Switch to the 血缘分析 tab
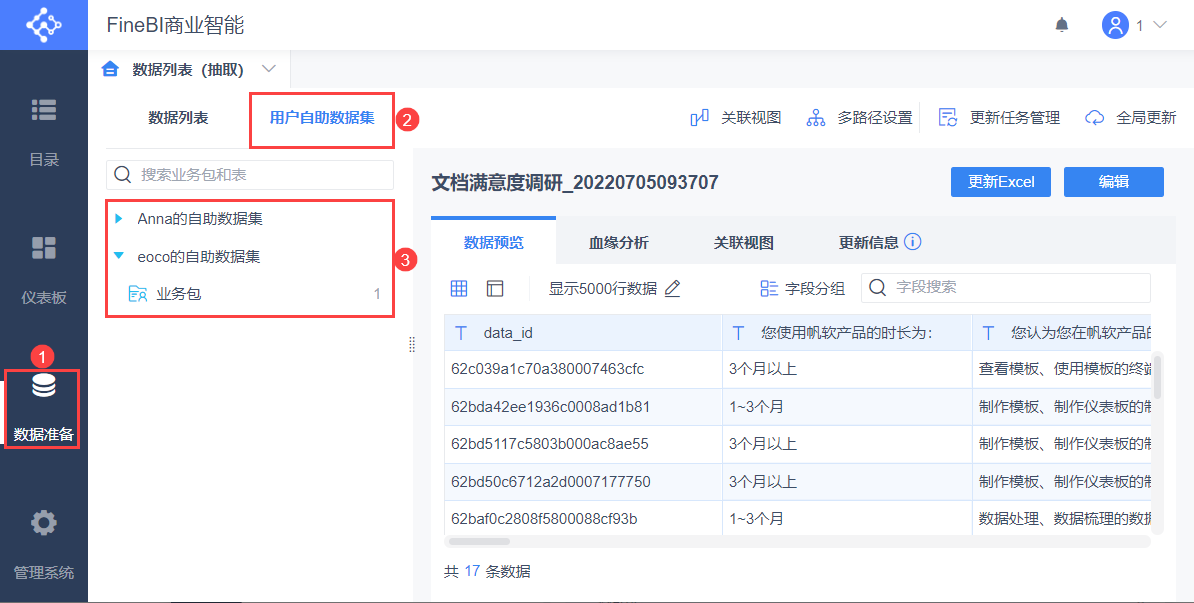 pyautogui.click(x=618, y=243)
